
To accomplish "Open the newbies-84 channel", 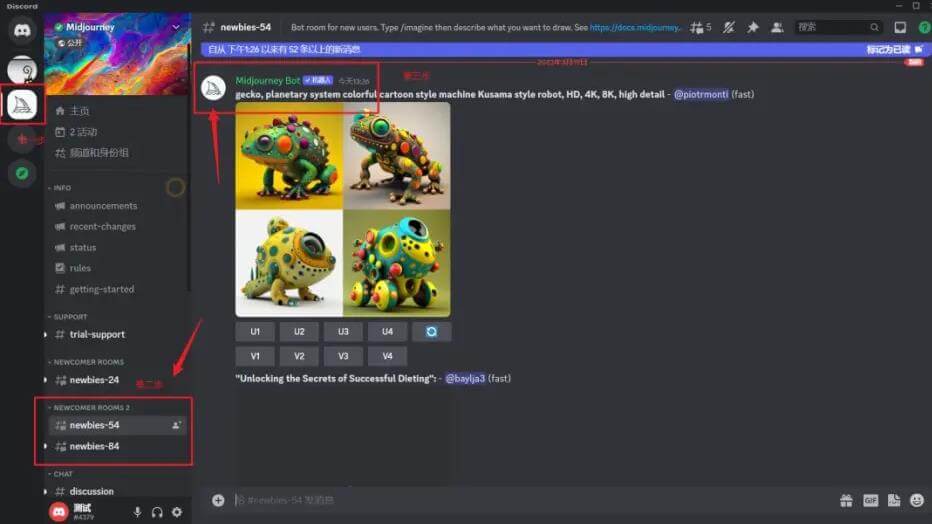I will [94, 446].
